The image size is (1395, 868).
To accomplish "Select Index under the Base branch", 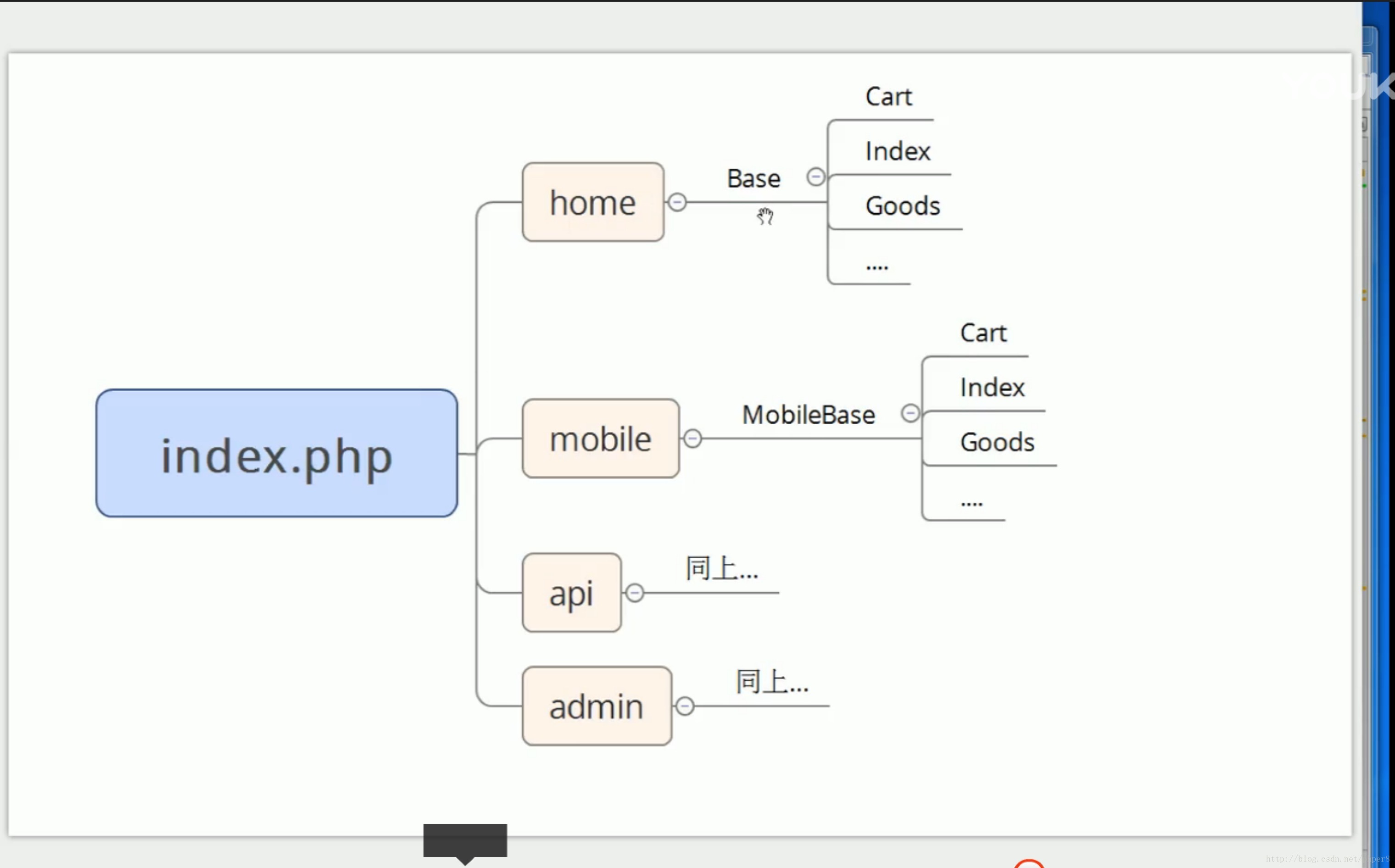I will [898, 151].
